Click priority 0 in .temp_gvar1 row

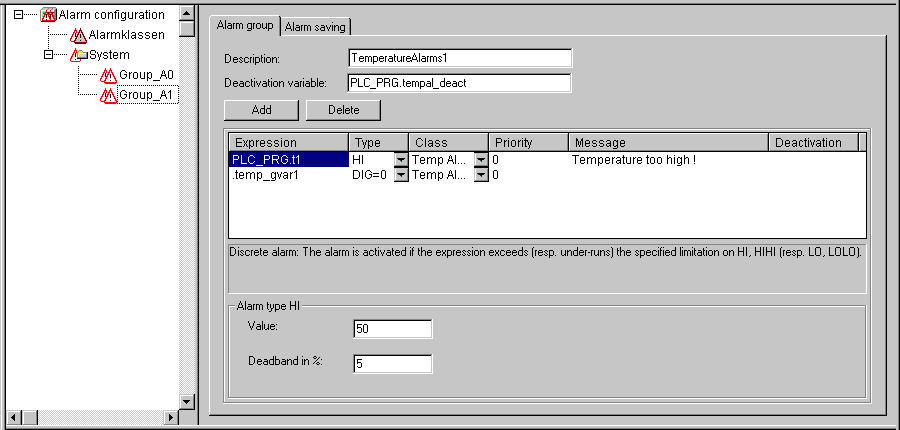pos(495,175)
